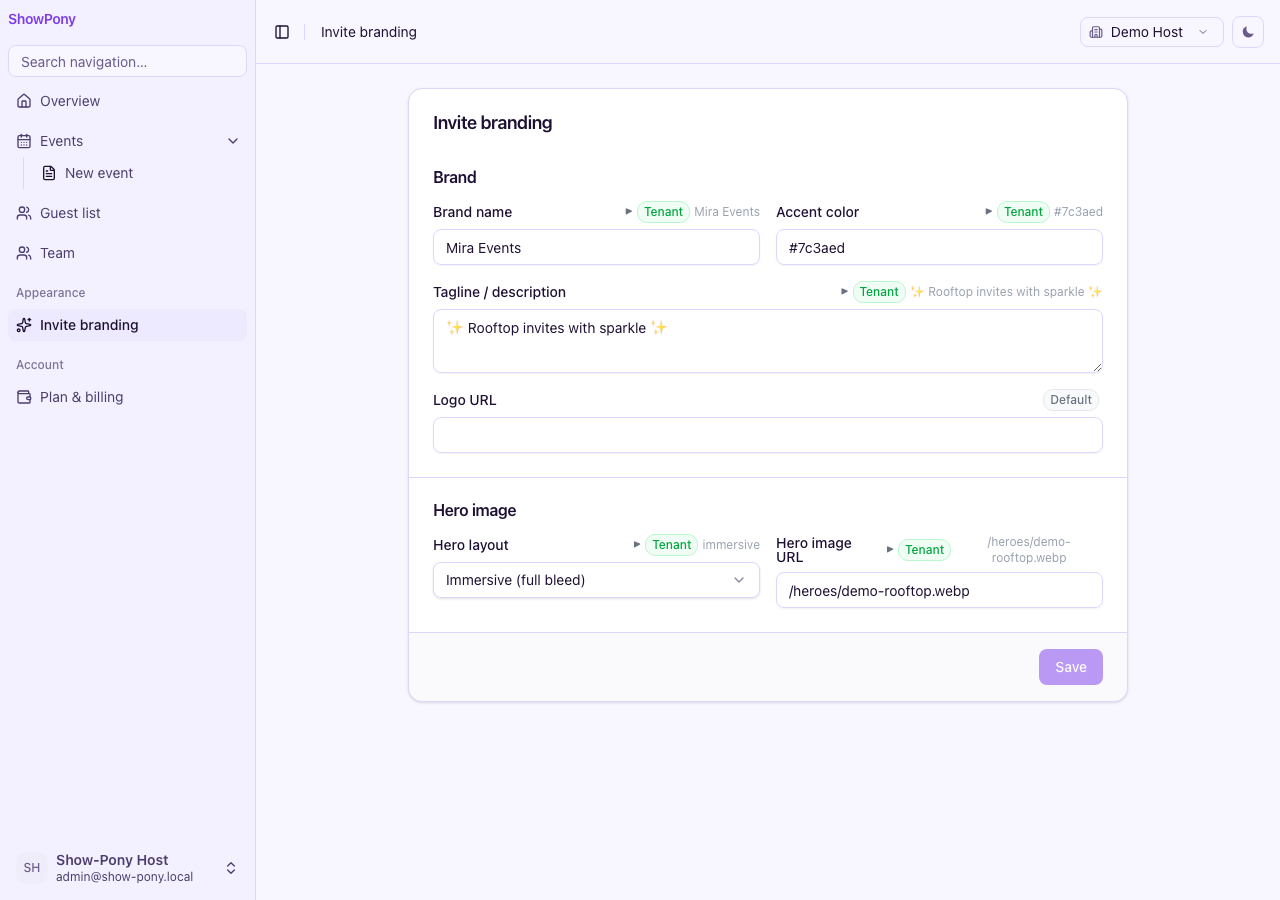Open the Events section
This screenshot has height=900, width=1280.
[127, 141]
